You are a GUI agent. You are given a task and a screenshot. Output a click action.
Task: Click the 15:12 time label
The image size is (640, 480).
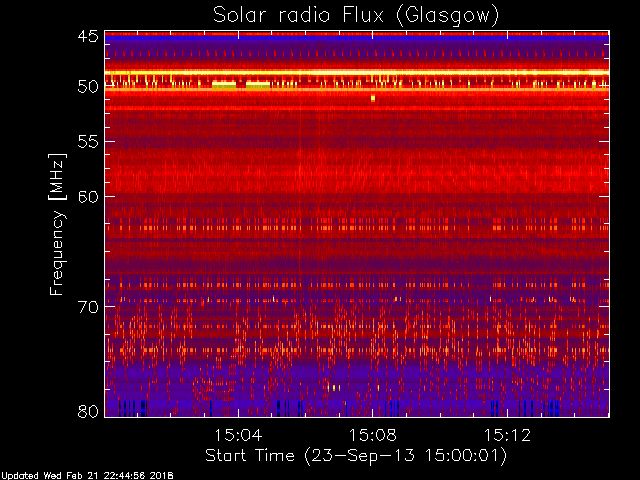[507, 435]
